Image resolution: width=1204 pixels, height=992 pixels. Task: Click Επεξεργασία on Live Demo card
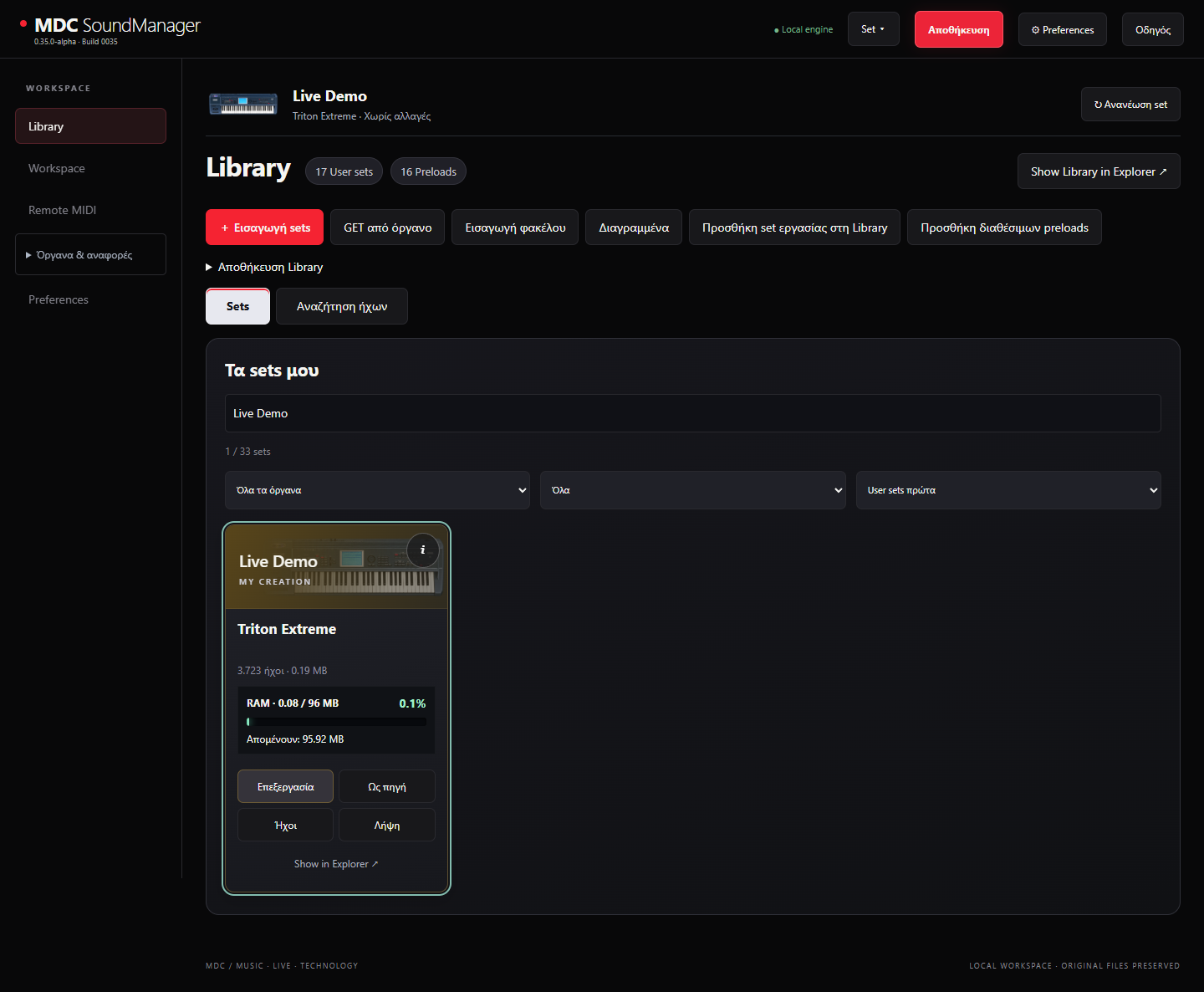285,786
